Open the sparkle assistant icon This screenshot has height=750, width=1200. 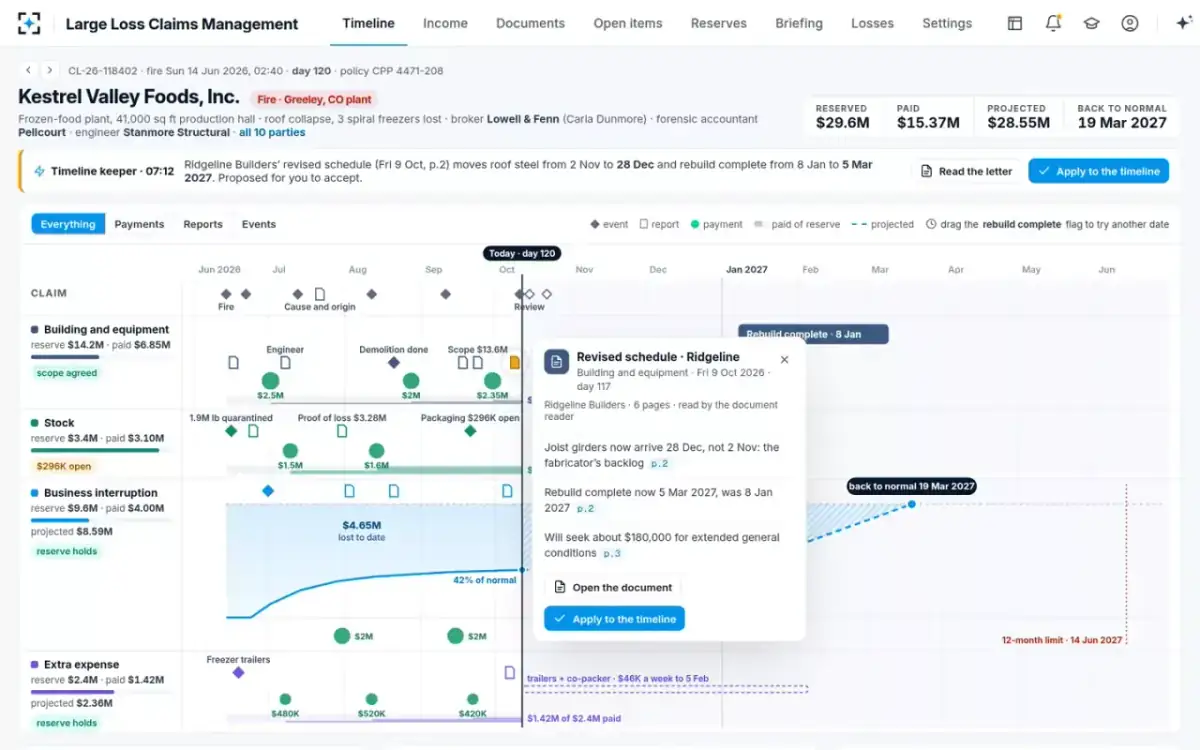tap(1183, 23)
